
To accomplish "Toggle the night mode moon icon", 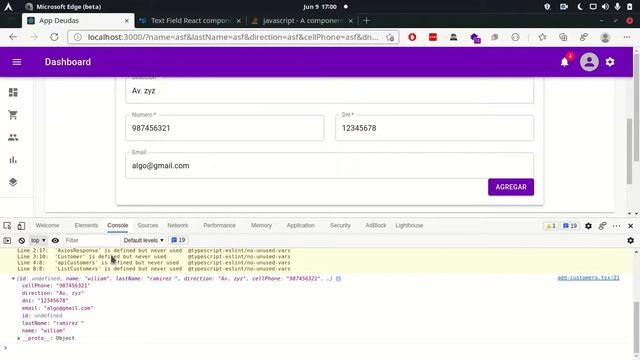I will point(580,7).
